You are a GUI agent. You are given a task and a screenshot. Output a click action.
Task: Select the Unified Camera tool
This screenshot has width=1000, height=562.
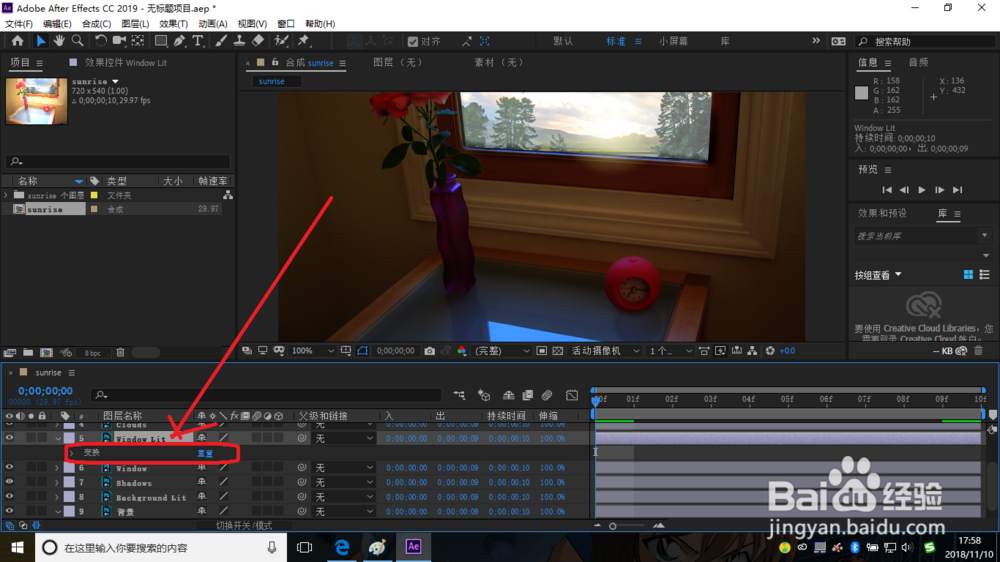[119, 41]
